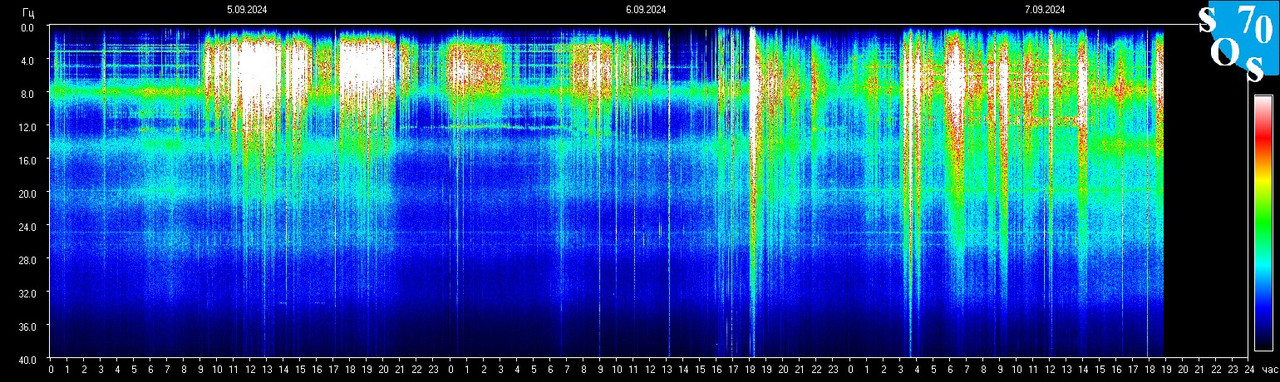Click the 24.0 frequency axis label
This screenshot has width=1280, height=382.
coord(28,227)
